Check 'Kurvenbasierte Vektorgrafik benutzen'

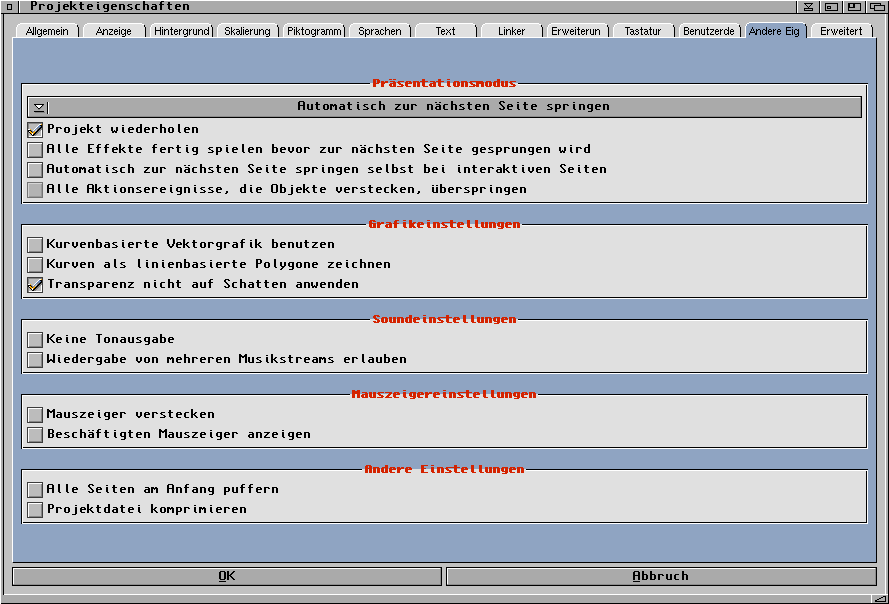click(36, 245)
